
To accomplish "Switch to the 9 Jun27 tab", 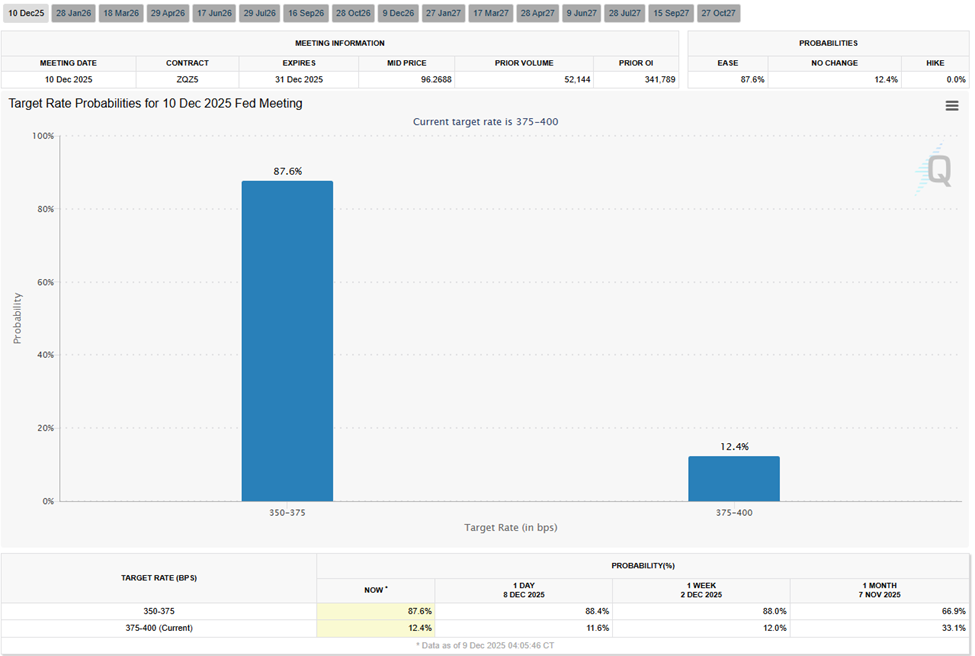I will [x=581, y=12].
